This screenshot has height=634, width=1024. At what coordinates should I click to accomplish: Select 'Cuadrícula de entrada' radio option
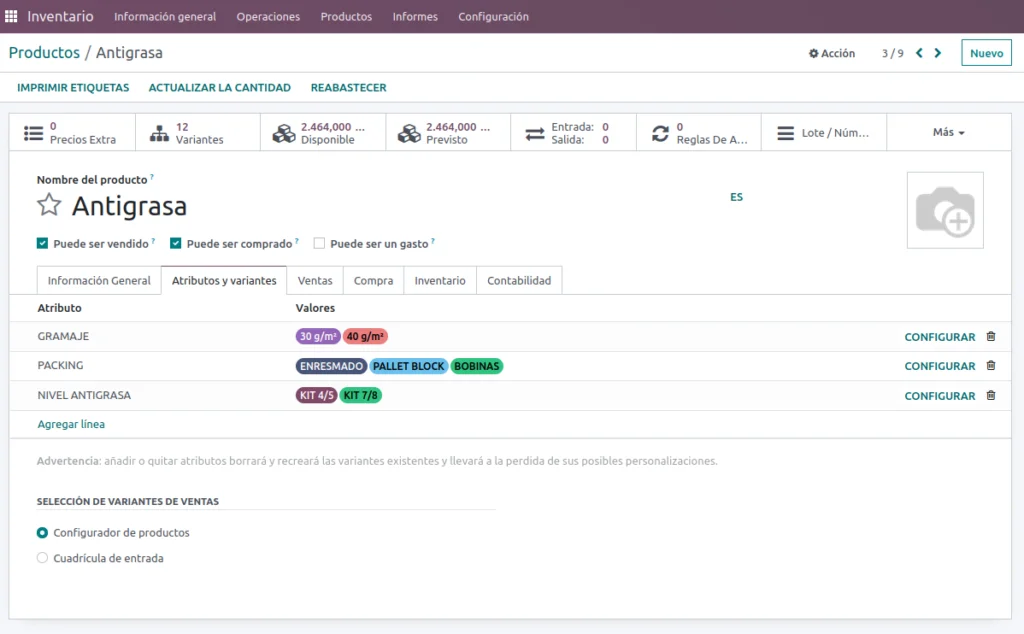42,558
